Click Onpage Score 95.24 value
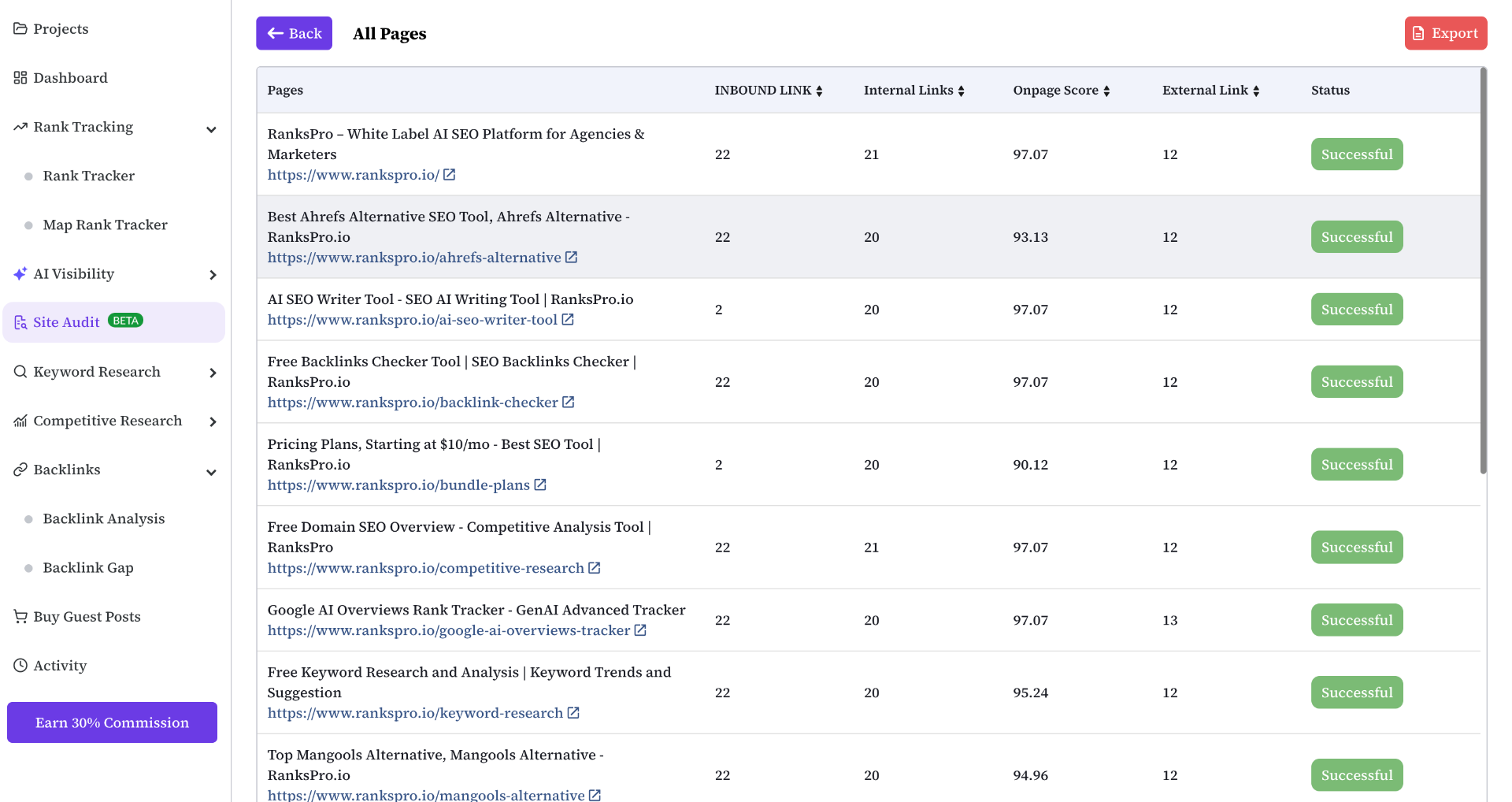This screenshot has width=1512, height=802. click(1030, 692)
